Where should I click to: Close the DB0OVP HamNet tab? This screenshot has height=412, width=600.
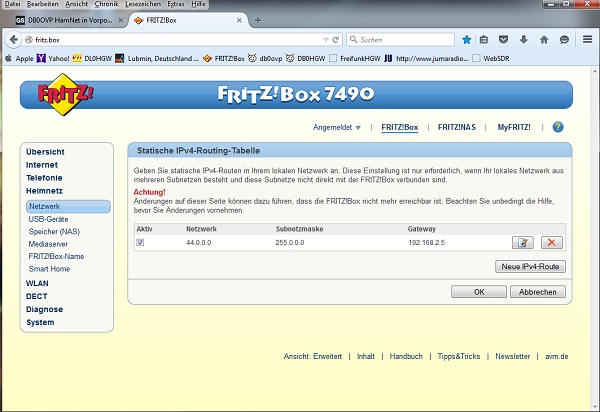click(121, 20)
